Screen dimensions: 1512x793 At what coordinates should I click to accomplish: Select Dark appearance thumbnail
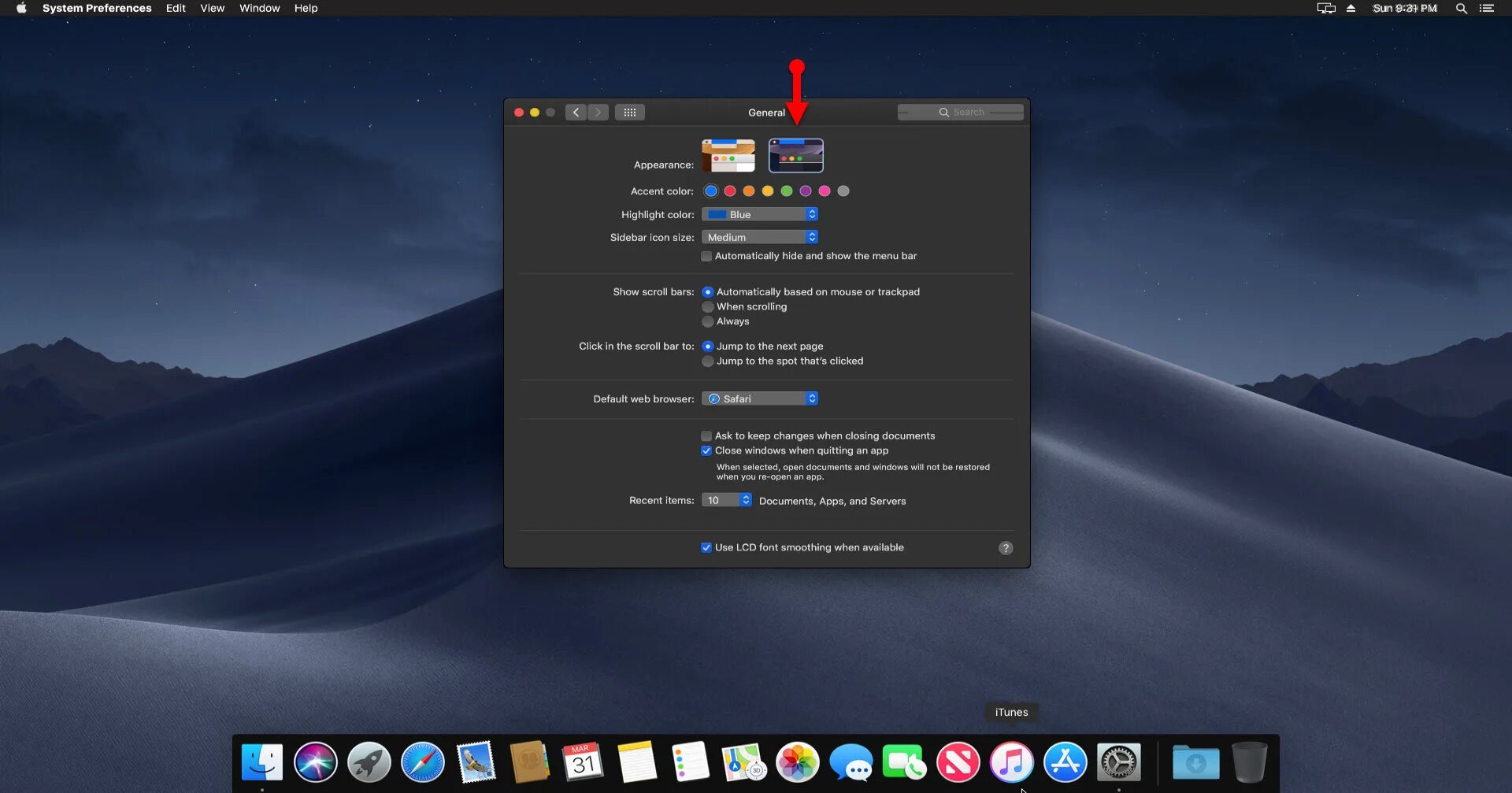coord(796,156)
